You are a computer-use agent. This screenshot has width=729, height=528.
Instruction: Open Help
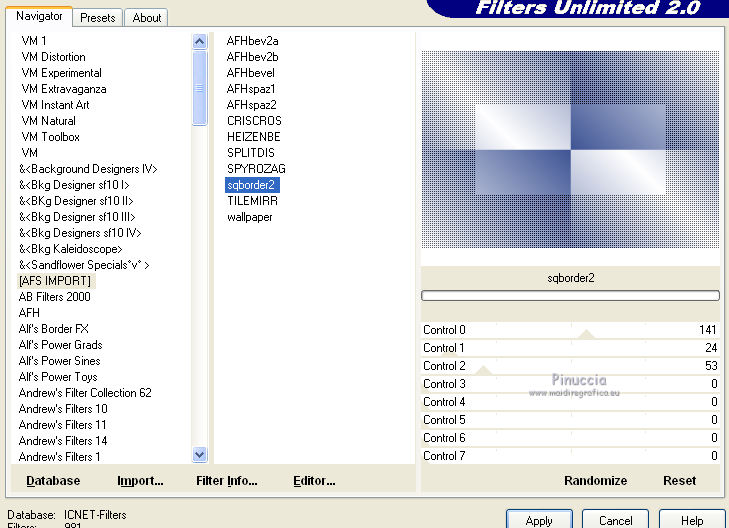tap(691, 520)
